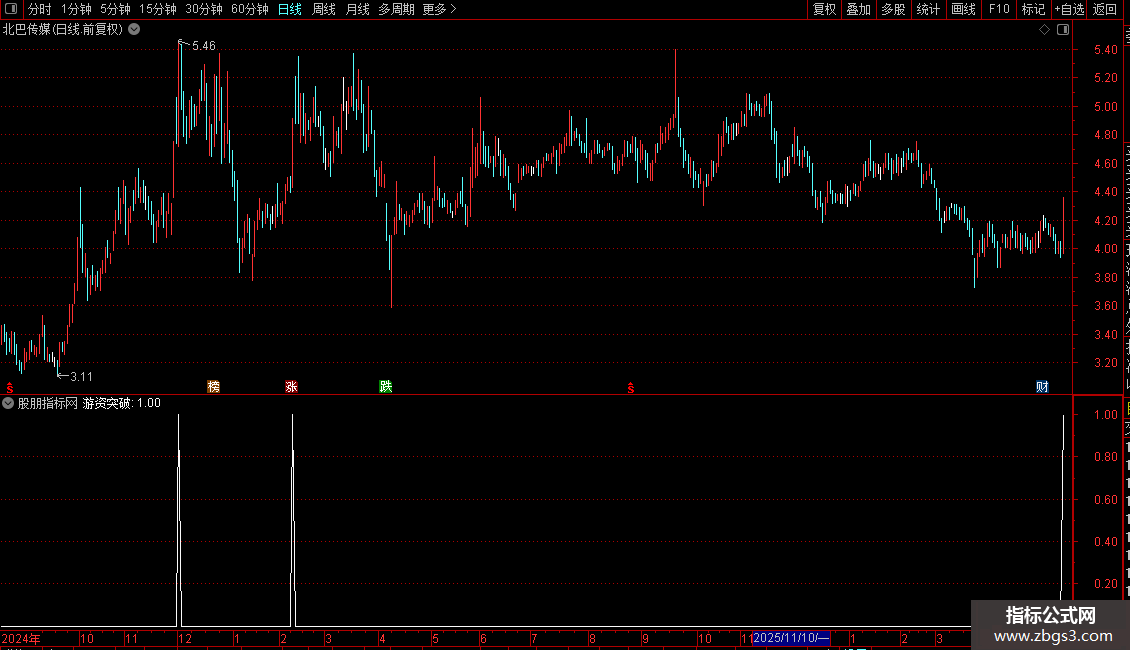
Task: Expand the 更多 periods menu
Action: pyautogui.click(x=440, y=9)
